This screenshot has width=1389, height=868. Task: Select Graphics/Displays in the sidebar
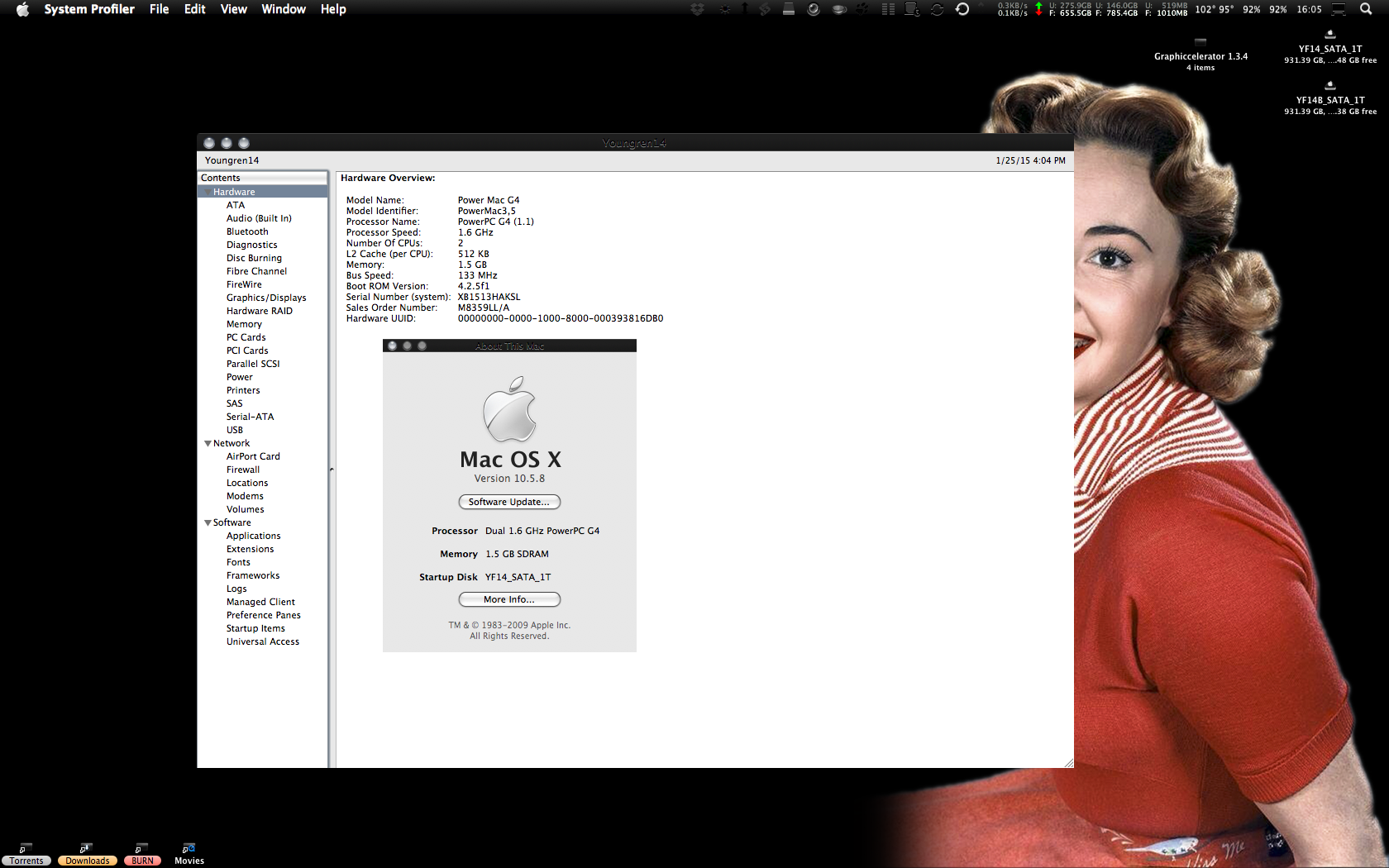266,298
